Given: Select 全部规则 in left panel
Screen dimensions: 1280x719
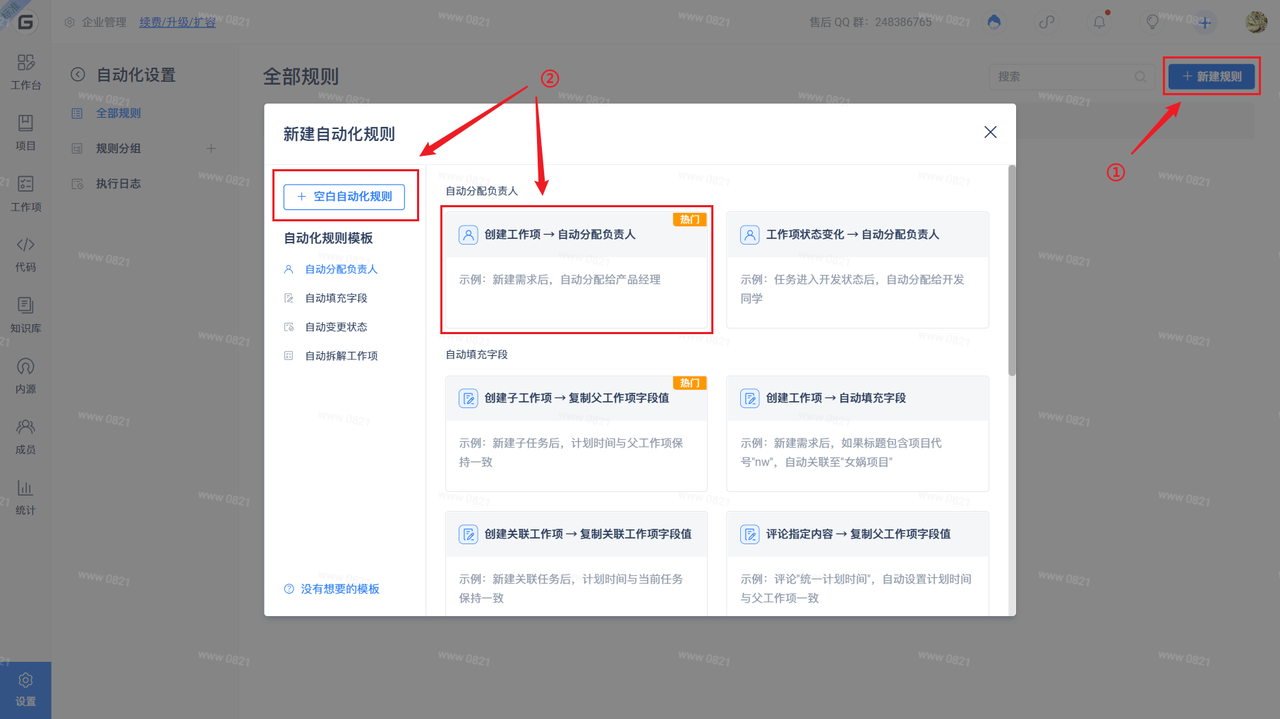Looking at the screenshot, I should click(118, 113).
